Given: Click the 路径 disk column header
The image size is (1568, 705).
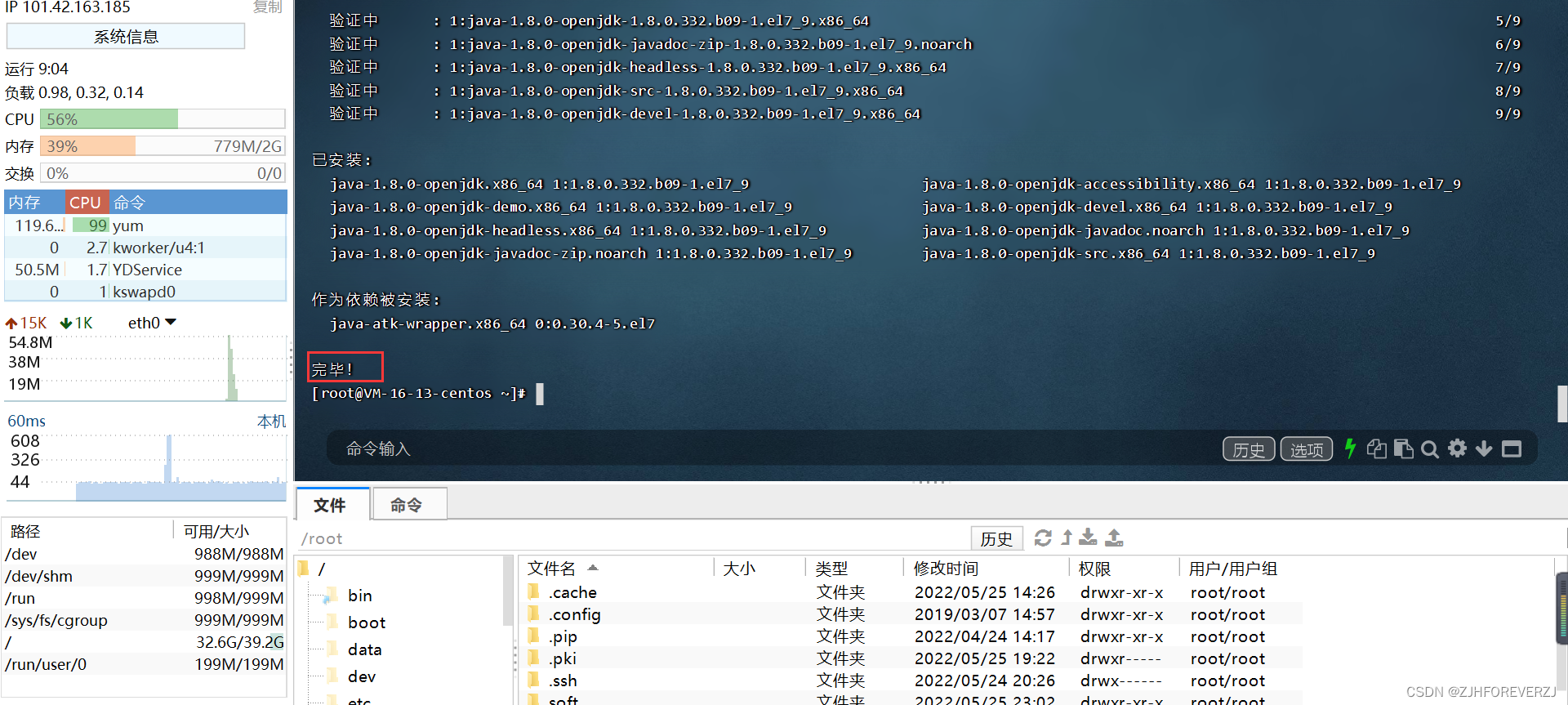Looking at the screenshot, I should pos(25,531).
